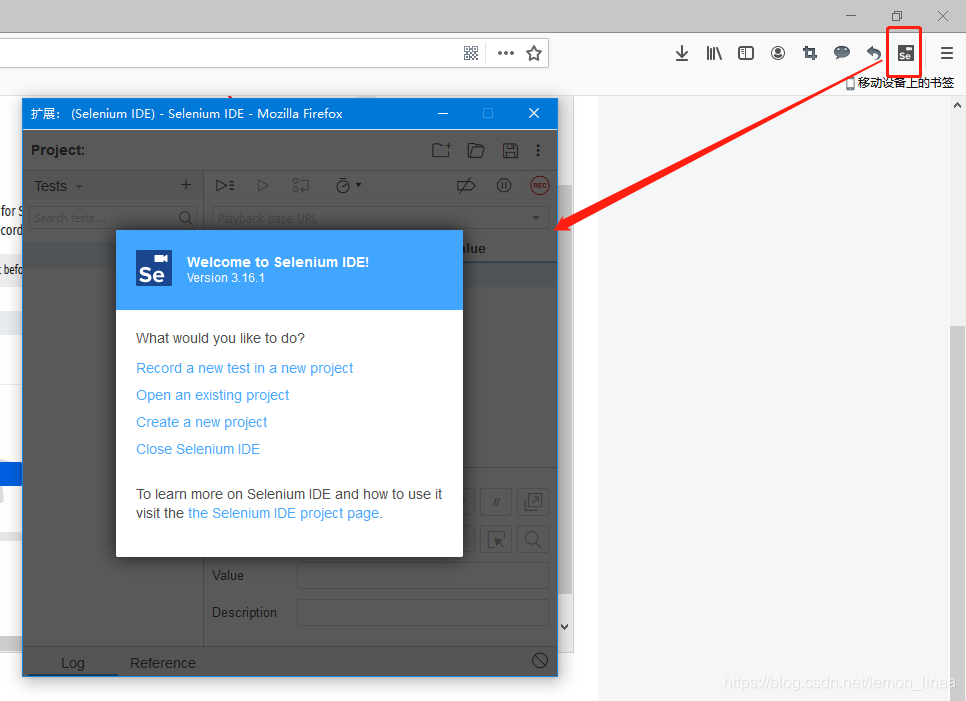
Task: Expand the Playback base URL dropdown arrow
Action: (536, 218)
